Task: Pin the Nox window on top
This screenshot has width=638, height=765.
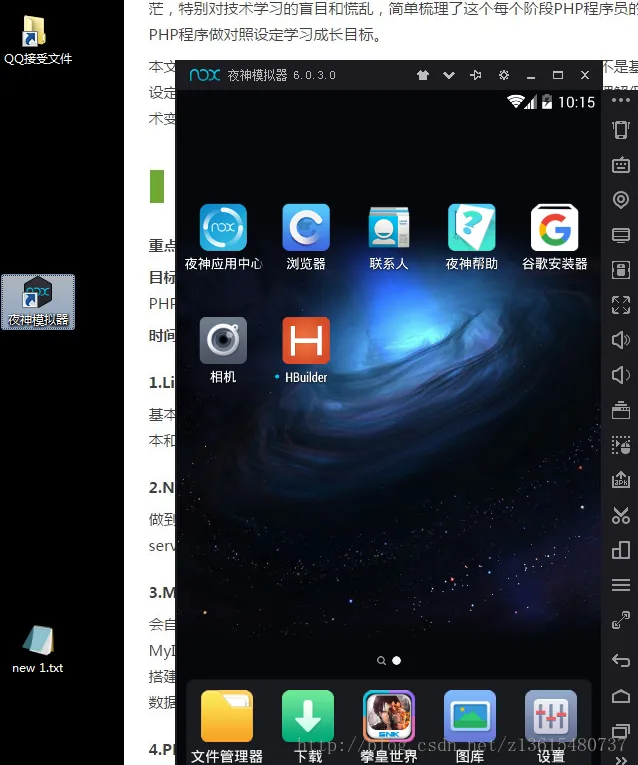Action: coord(476,75)
